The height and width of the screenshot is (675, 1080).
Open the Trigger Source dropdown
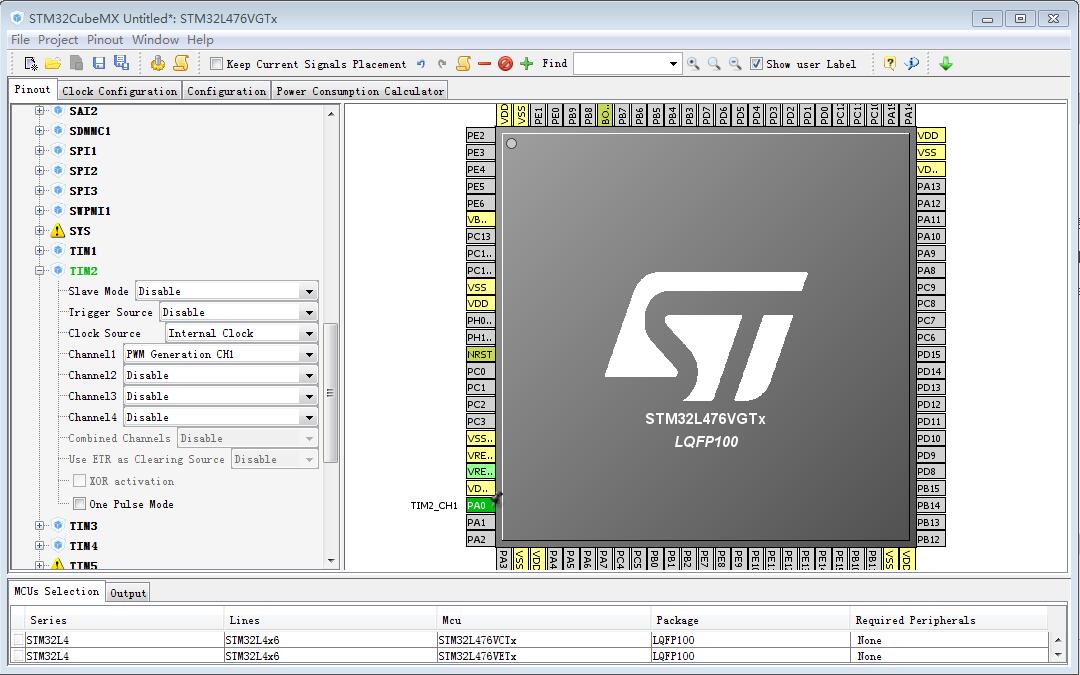pos(309,313)
